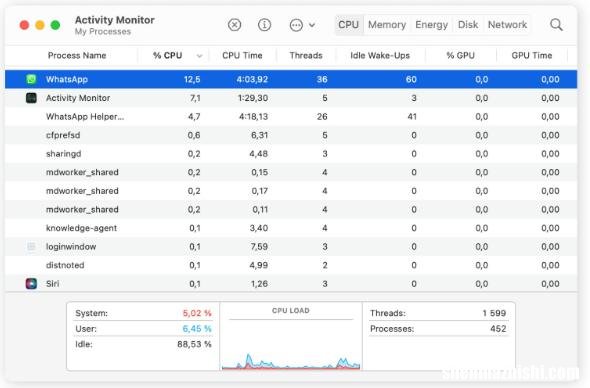This screenshot has height=388, width=590.
Task: Switch to the CPU tab
Action: coord(348,25)
